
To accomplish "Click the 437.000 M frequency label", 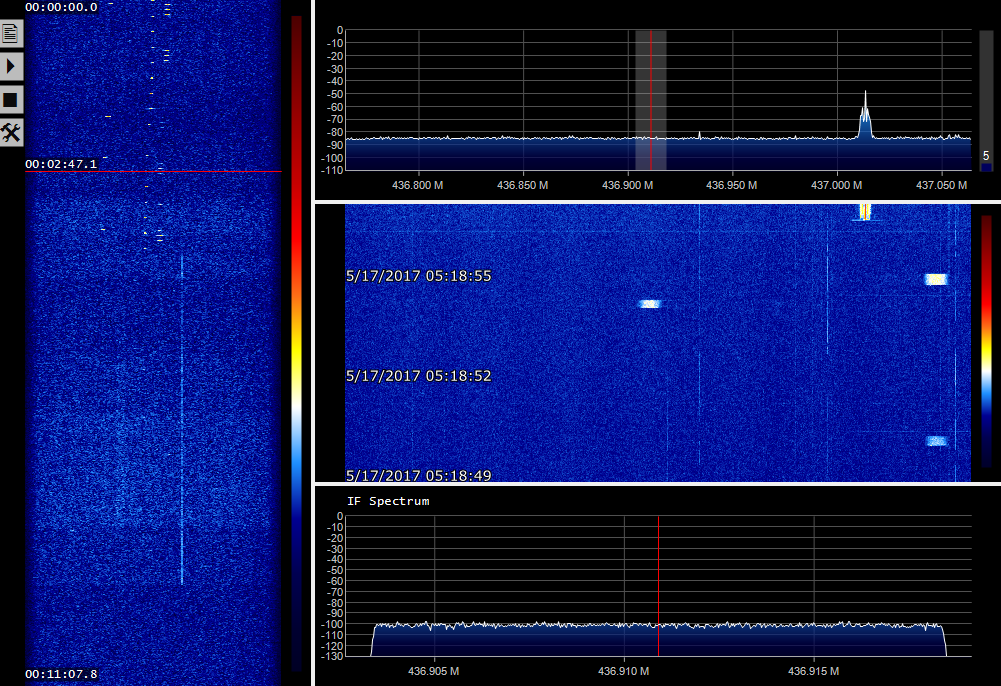I will 836,185.
